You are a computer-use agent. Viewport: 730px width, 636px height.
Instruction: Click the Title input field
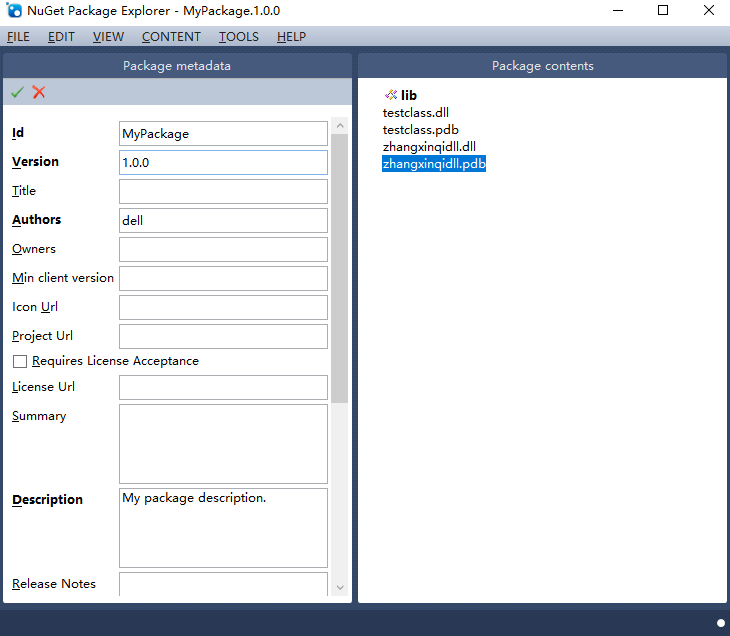(x=223, y=191)
